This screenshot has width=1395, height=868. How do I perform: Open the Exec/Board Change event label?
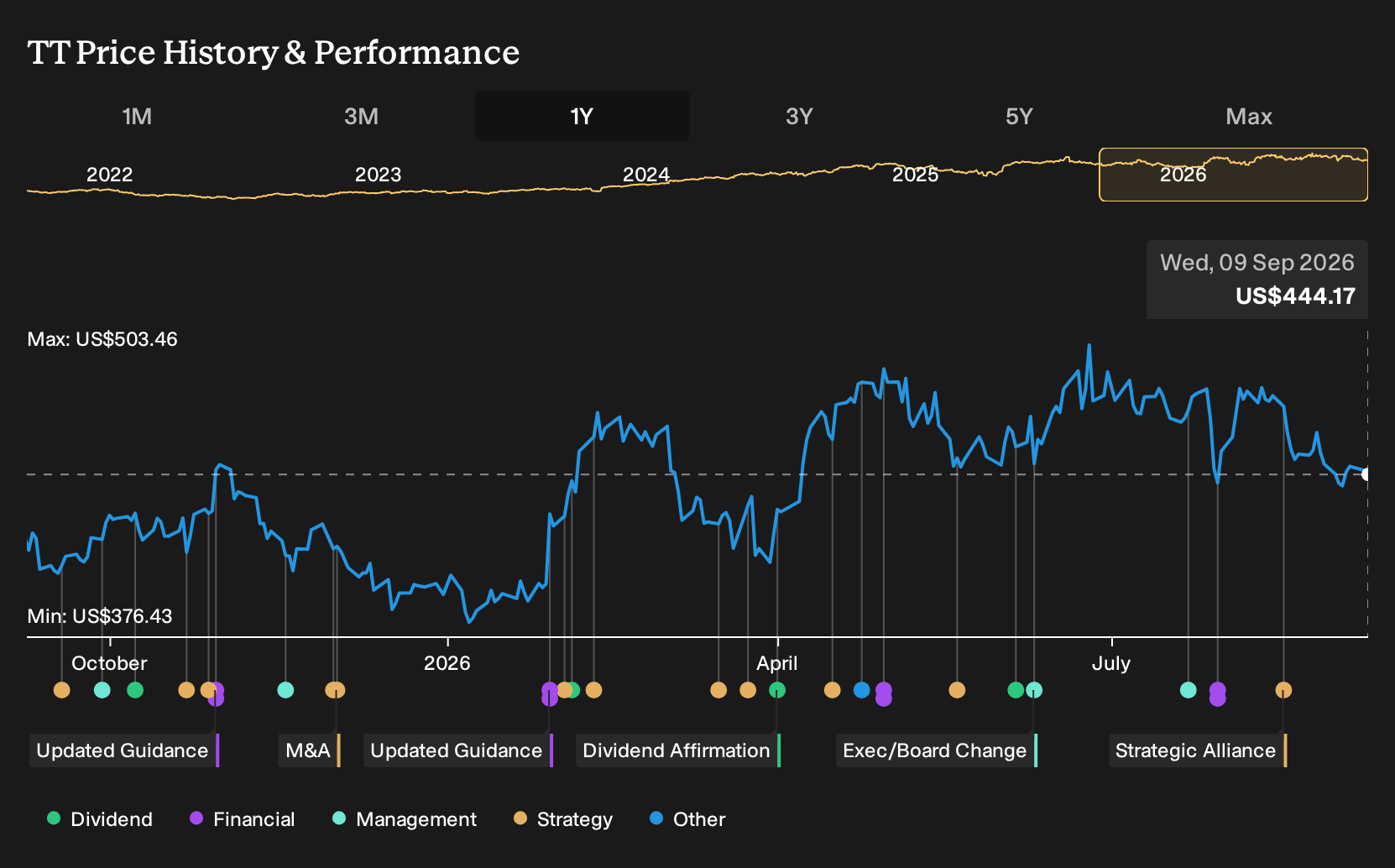[x=936, y=750]
